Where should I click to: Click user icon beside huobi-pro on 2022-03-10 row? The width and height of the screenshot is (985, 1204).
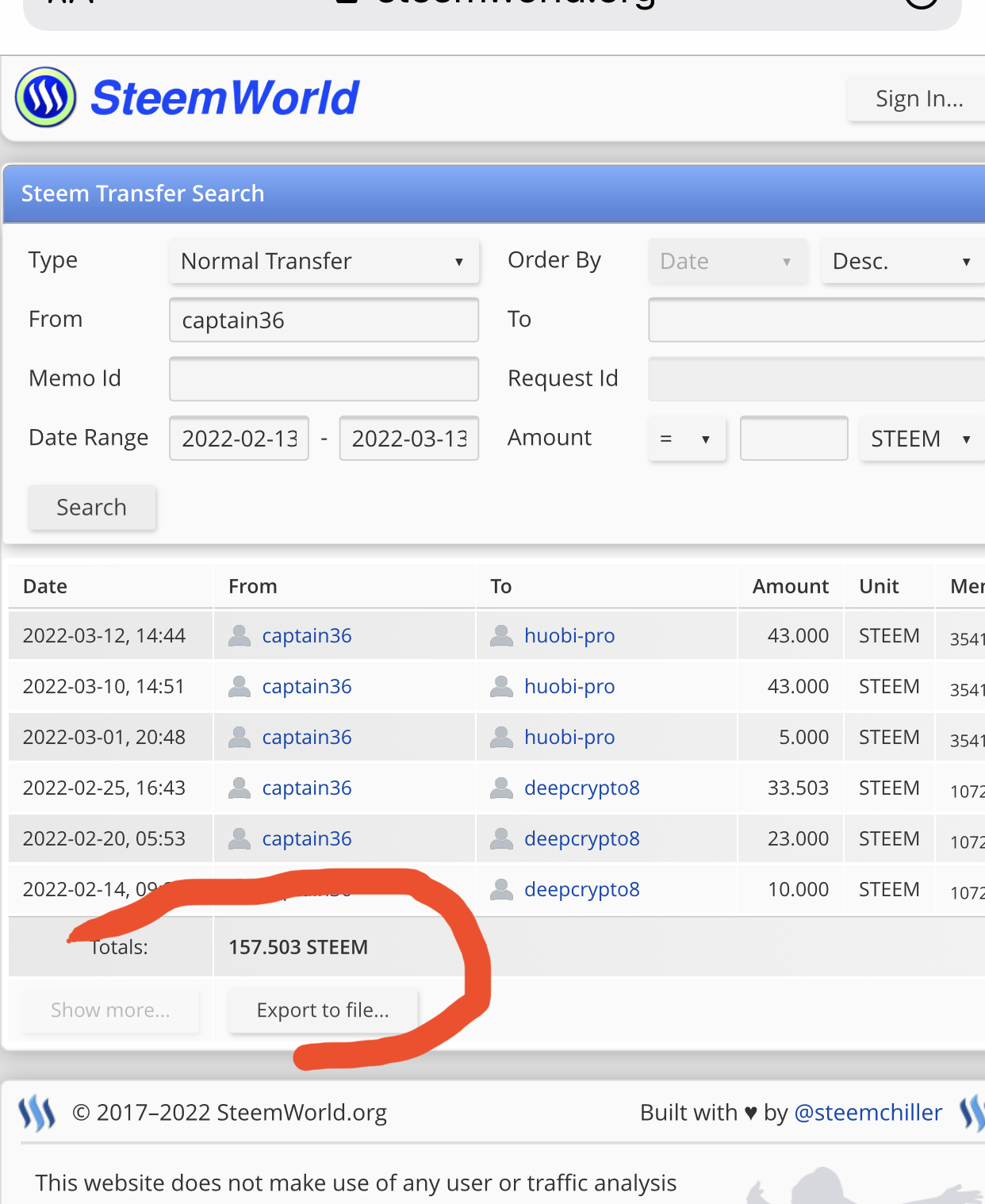pyautogui.click(x=501, y=686)
